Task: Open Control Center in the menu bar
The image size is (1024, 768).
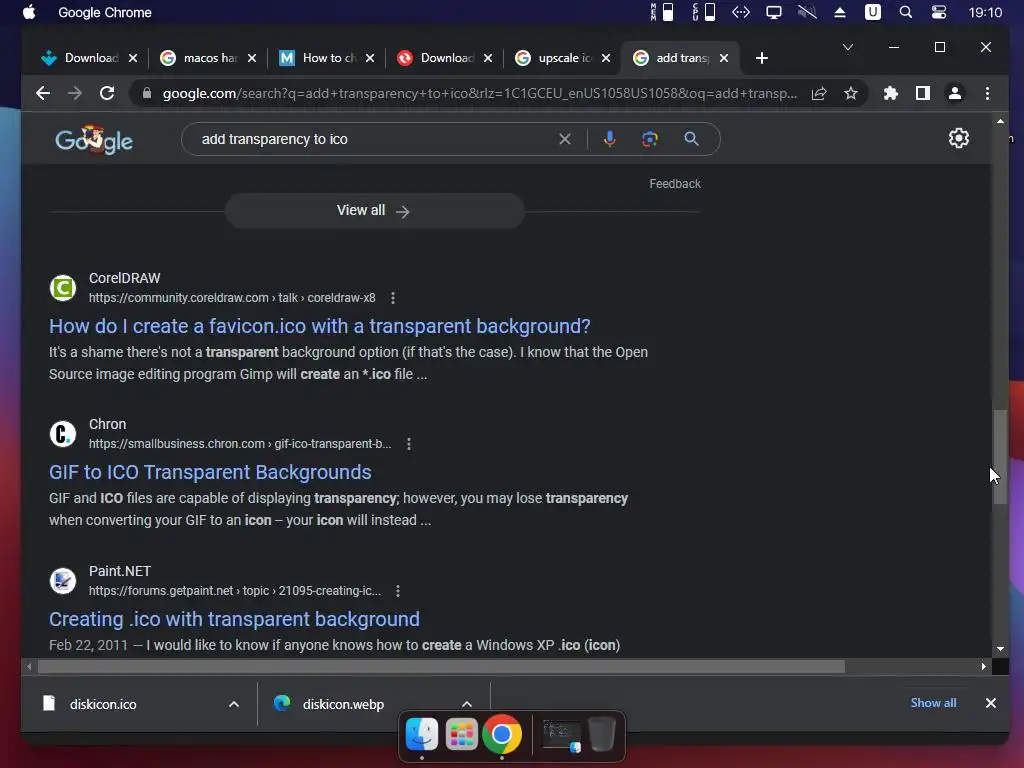Action: pos(938,12)
